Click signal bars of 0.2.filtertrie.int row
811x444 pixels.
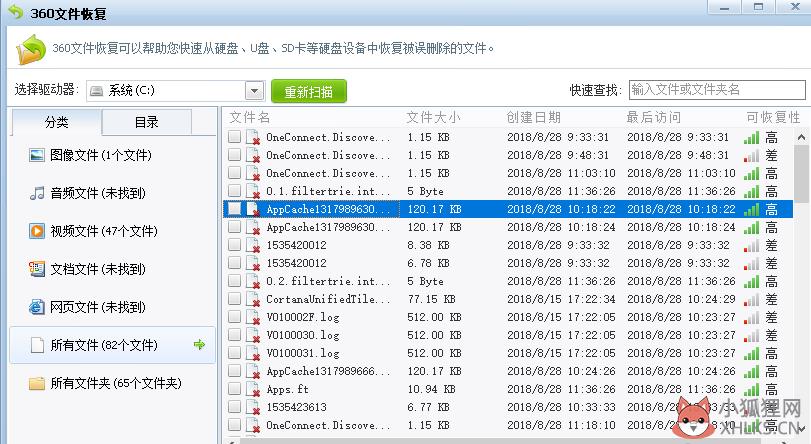(752, 281)
